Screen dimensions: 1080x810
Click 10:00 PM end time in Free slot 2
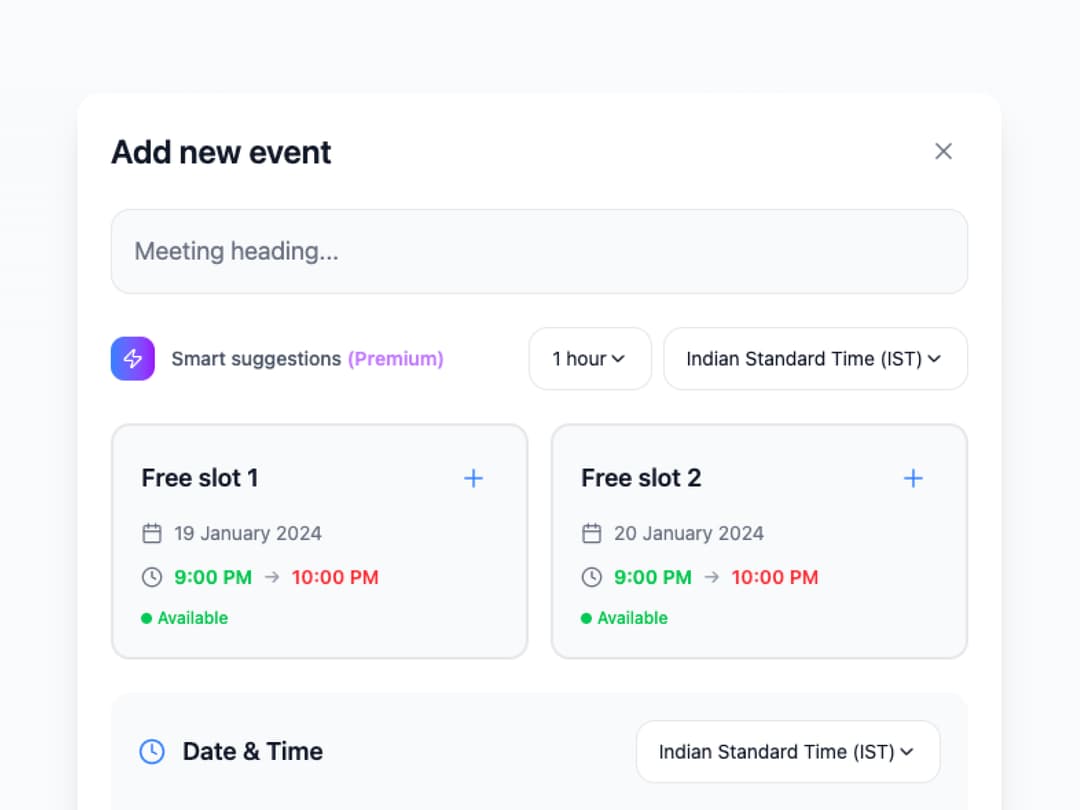coord(775,577)
